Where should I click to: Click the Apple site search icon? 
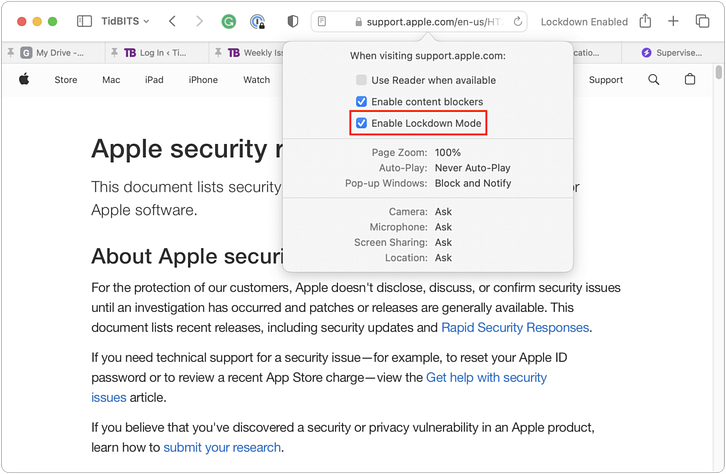654,80
